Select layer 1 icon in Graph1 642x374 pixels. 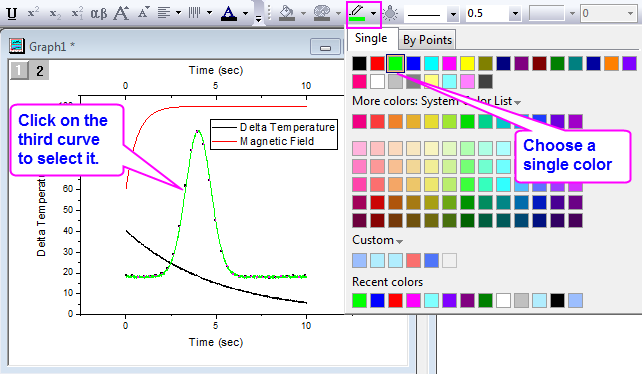click(x=18, y=71)
